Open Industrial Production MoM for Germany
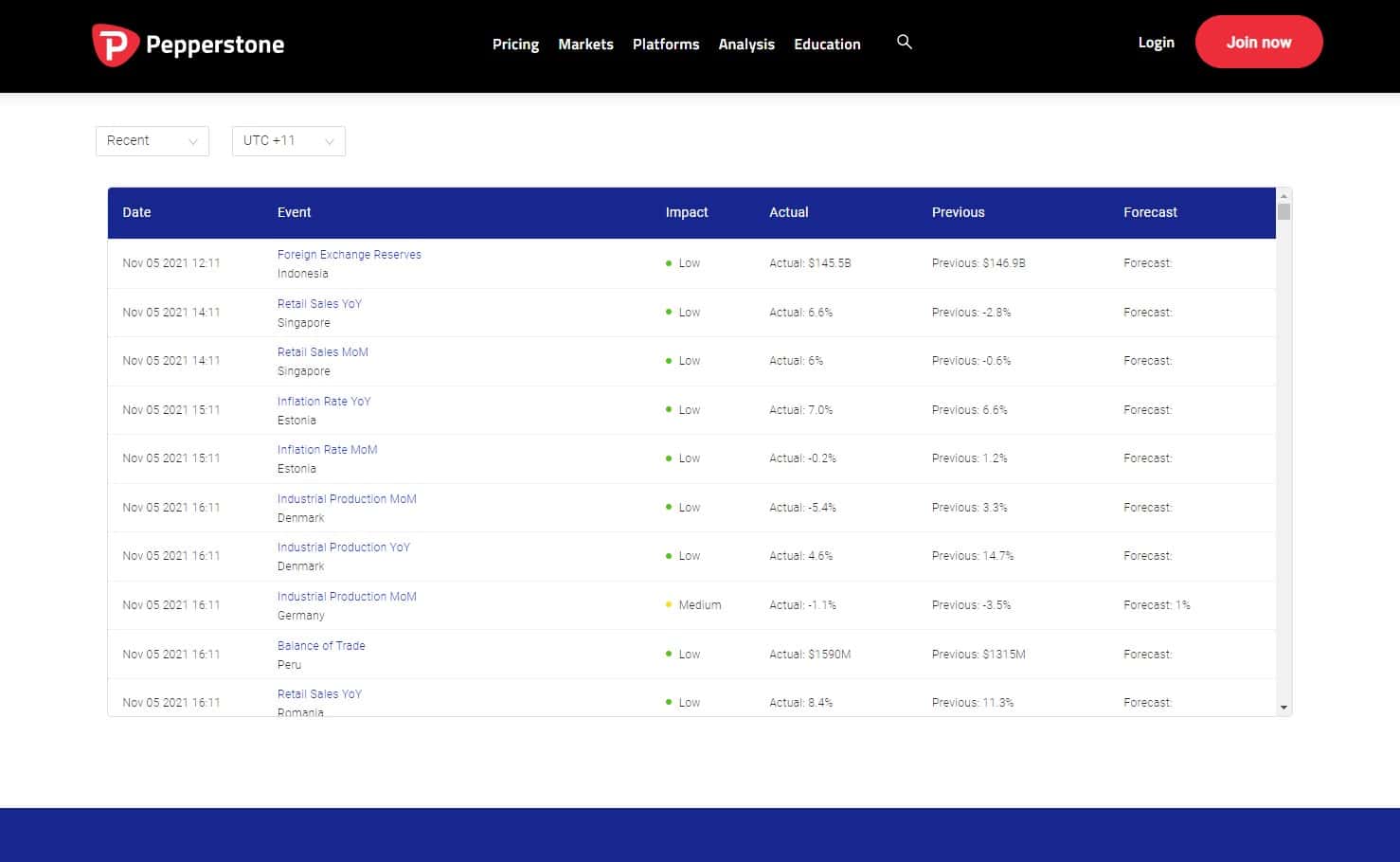Image resolution: width=1400 pixels, height=862 pixels. coord(347,596)
